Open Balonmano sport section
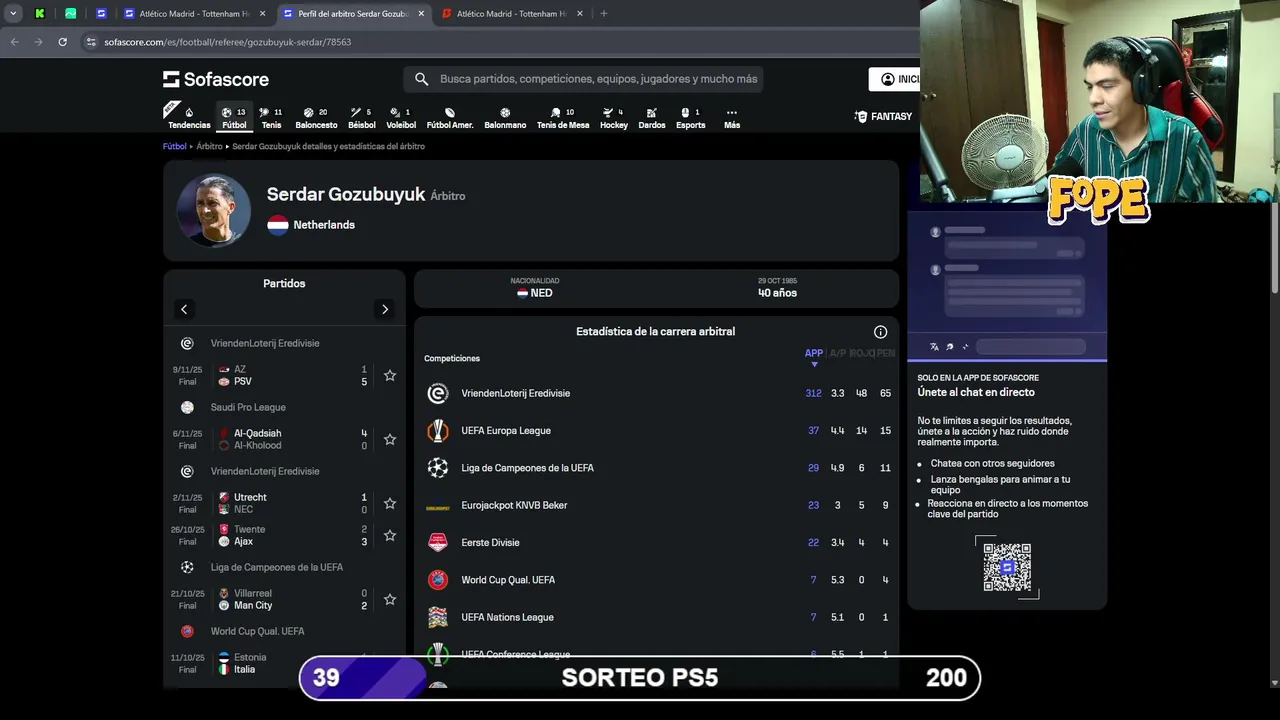The height and width of the screenshot is (720, 1280). click(505, 118)
